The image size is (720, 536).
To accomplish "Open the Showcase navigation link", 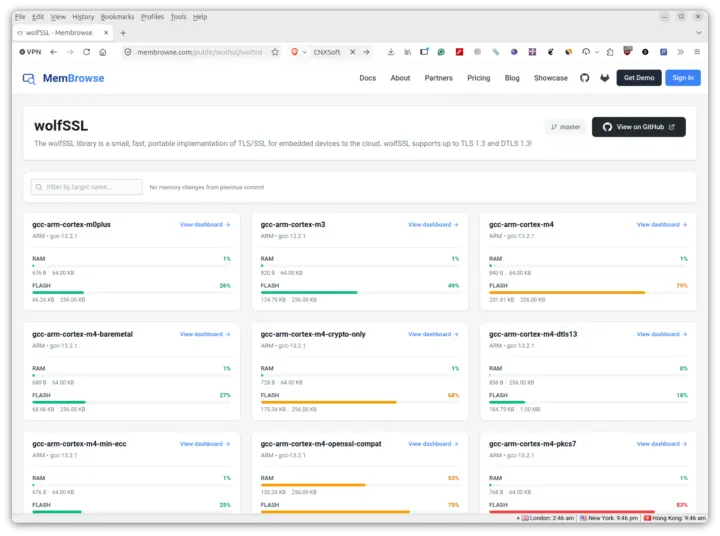I will (x=551, y=78).
